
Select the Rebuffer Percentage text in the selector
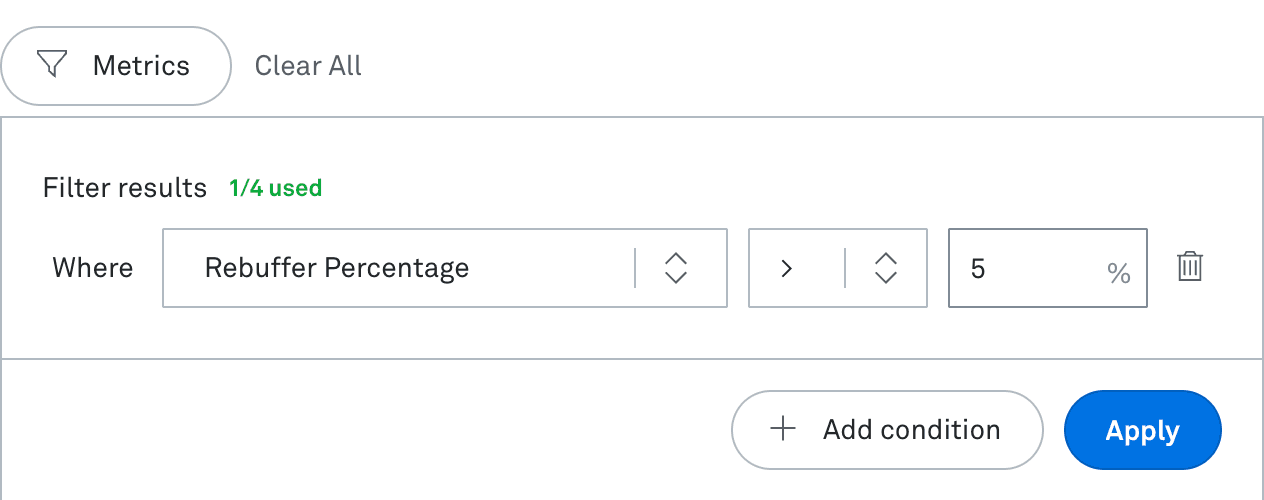tap(337, 268)
